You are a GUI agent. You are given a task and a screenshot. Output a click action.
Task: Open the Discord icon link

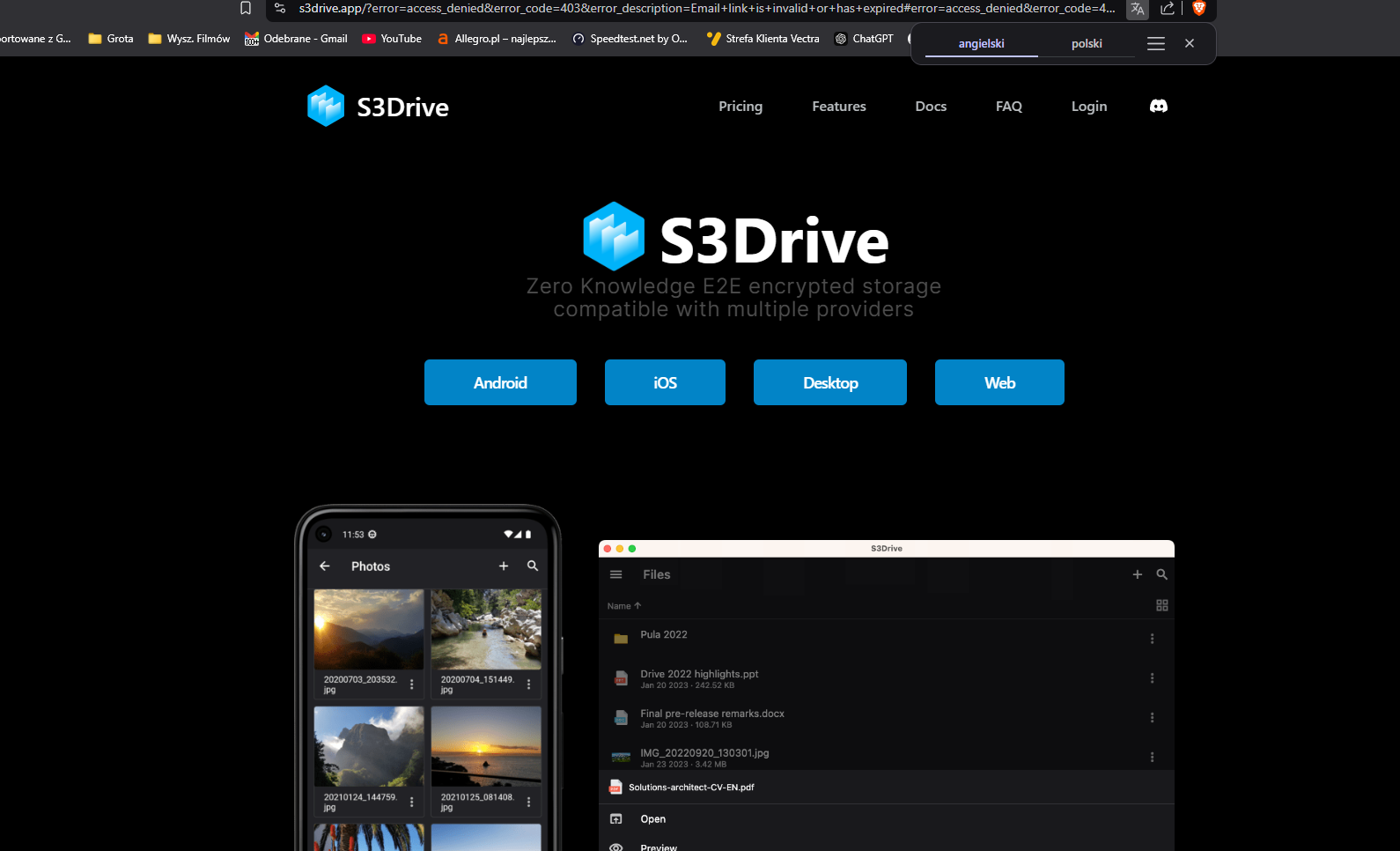click(1159, 106)
